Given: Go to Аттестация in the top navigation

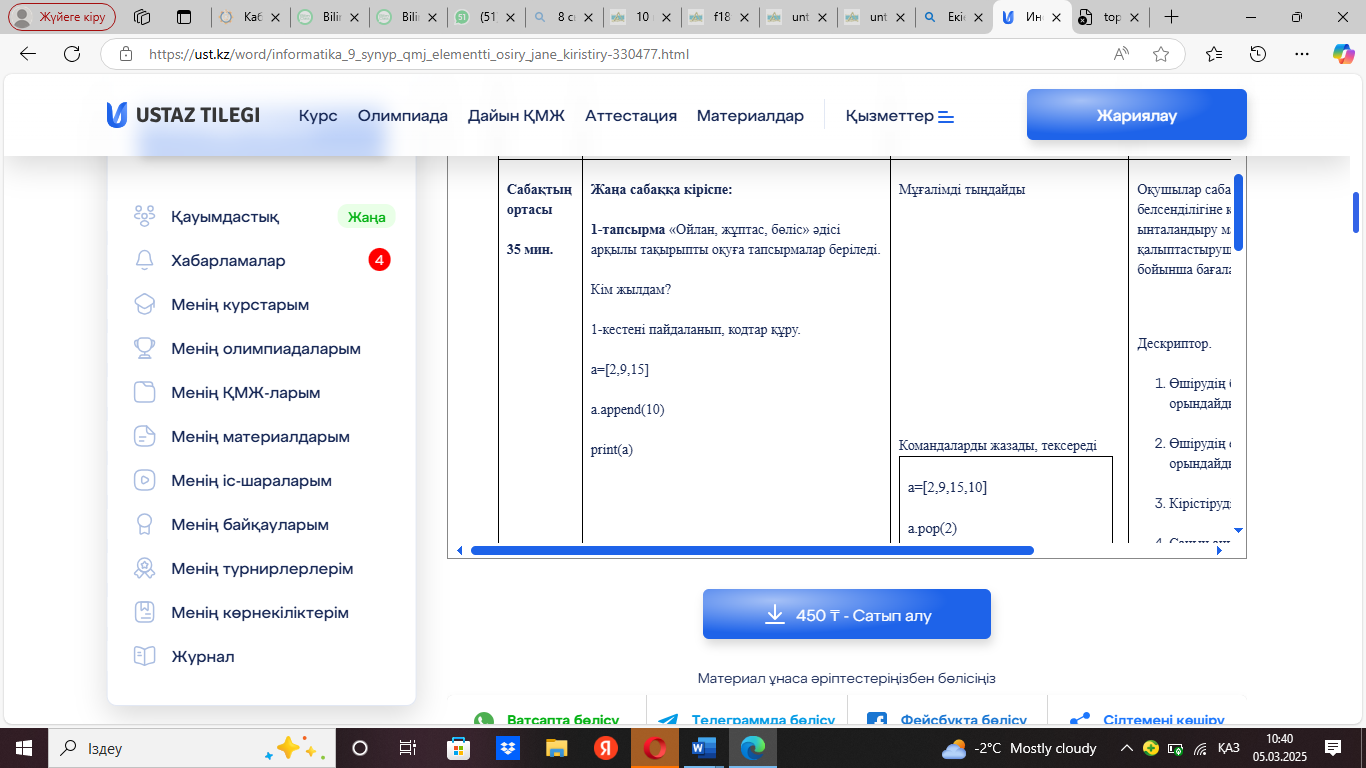Looking at the screenshot, I should (631, 116).
